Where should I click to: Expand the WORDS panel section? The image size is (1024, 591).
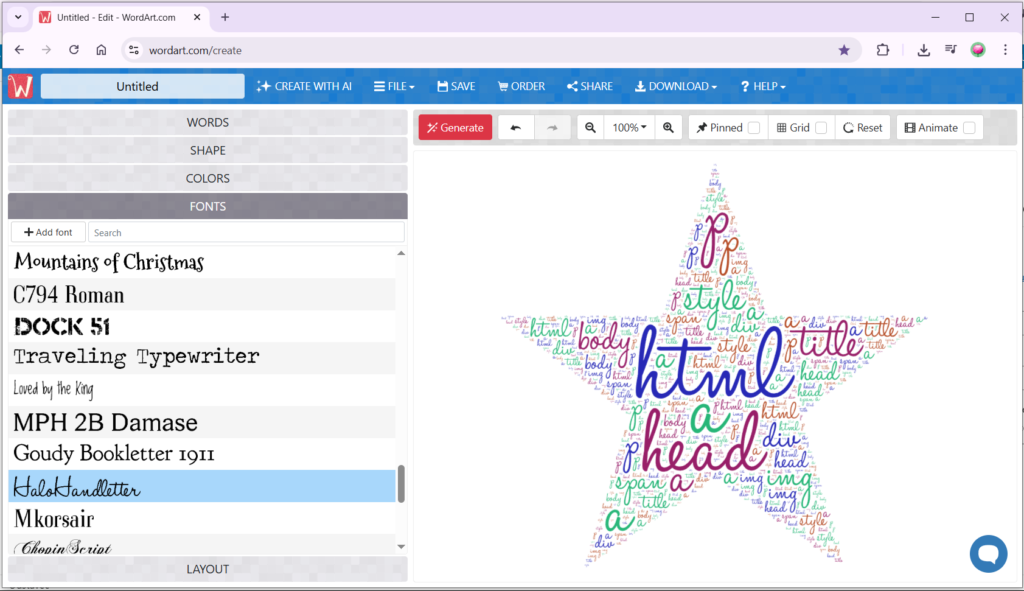point(208,123)
